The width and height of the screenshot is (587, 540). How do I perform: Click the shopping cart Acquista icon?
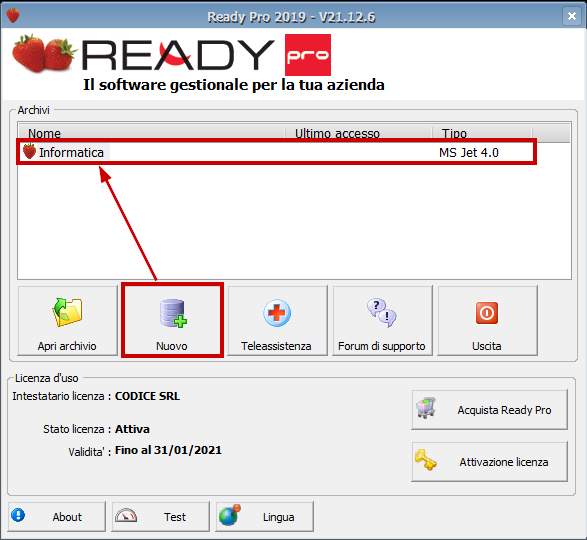tap(426, 408)
